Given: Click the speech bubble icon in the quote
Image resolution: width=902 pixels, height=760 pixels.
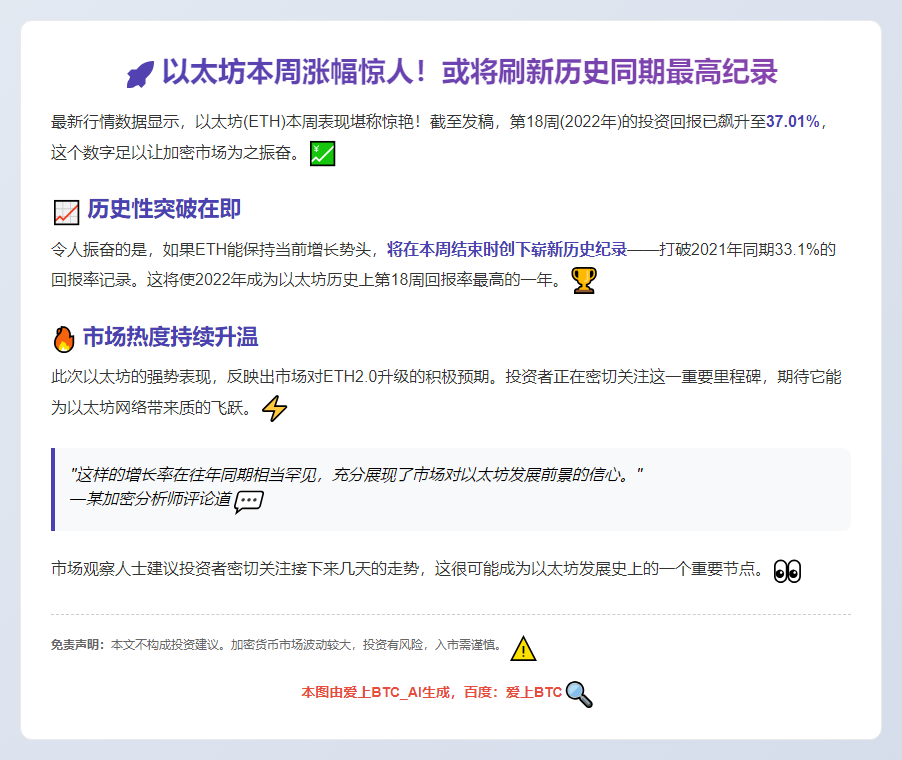Looking at the screenshot, I should point(249,502).
